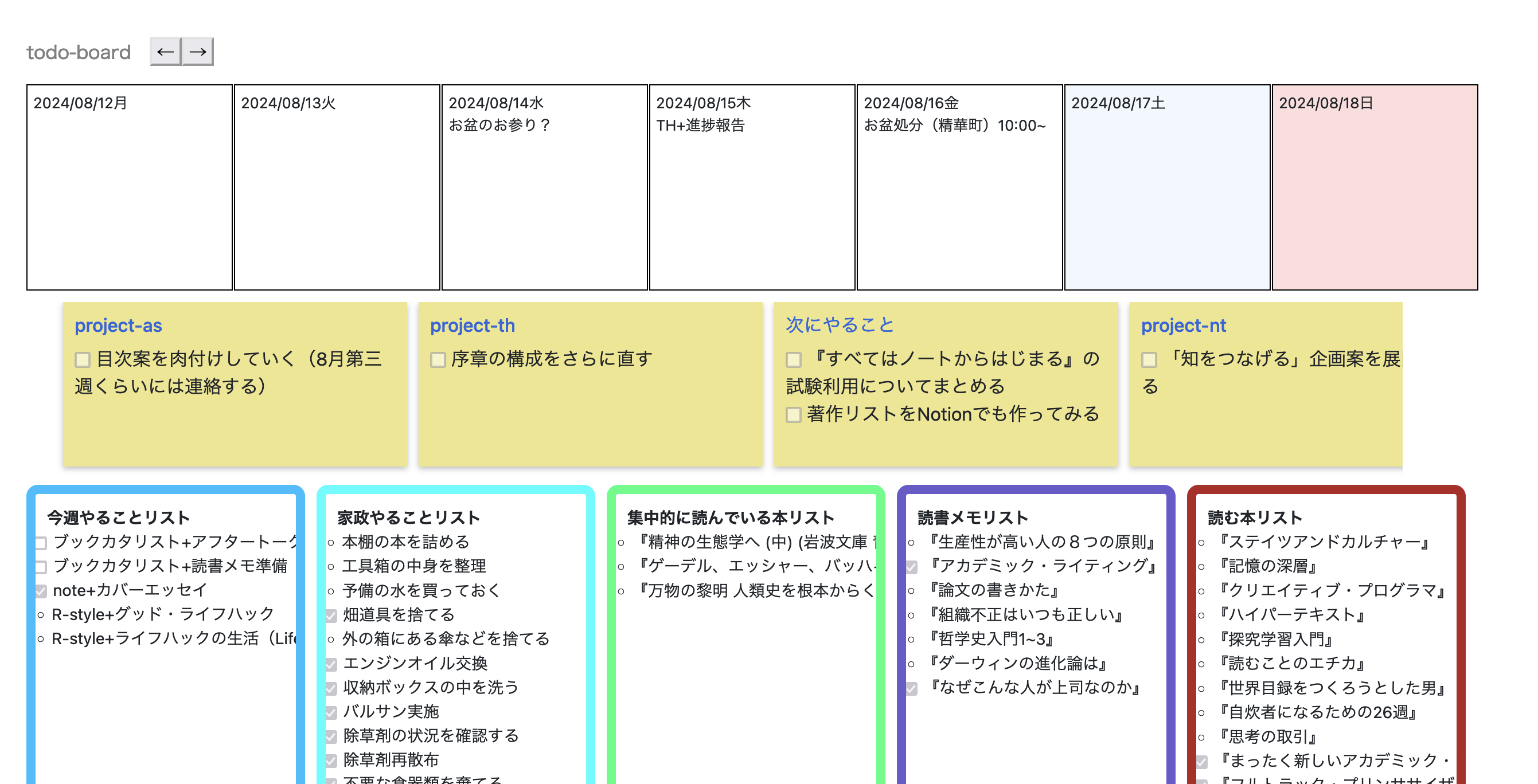The image size is (1538, 784).
Task: Check the 「知をつなげる」企画案 checkbox
Action: pyautogui.click(x=1149, y=360)
